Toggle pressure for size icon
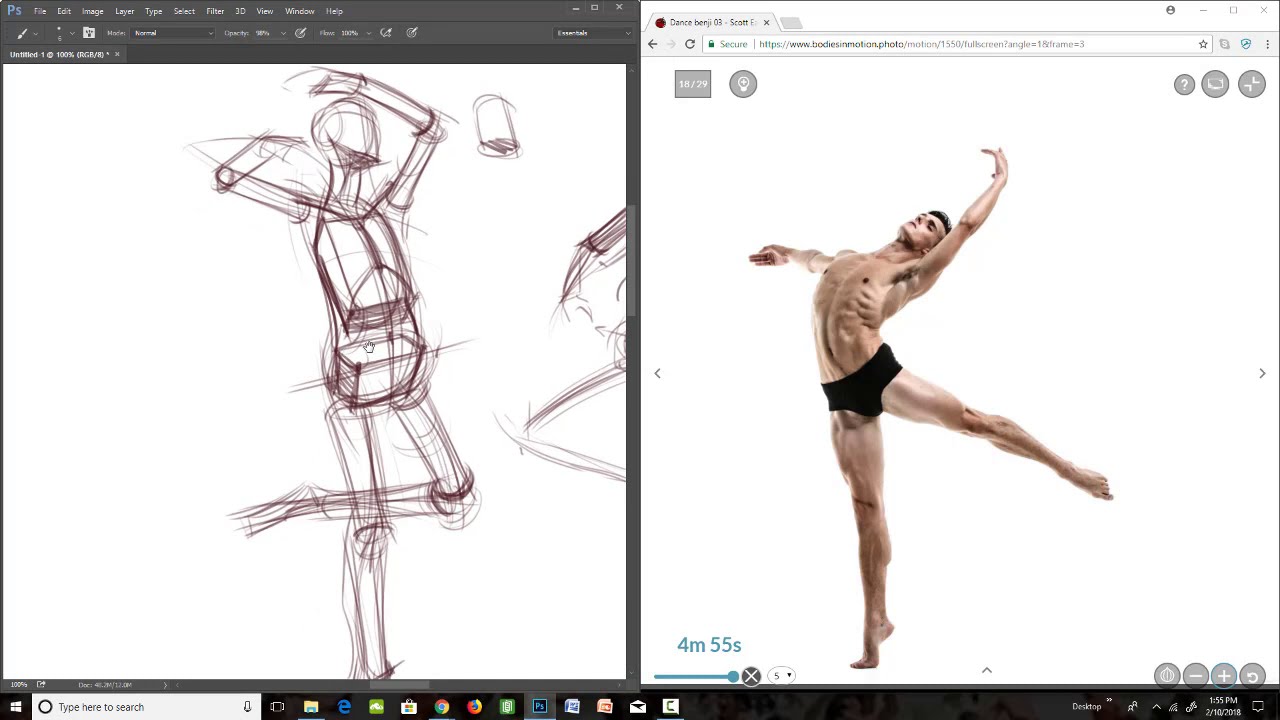1280x720 pixels. point(412,33)
